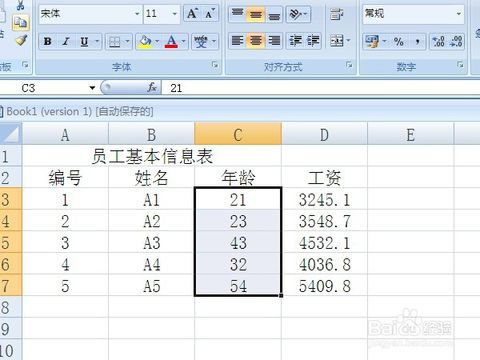Apply the yellow fill color bucket
The width and height of the screenshot is (480, 360).
(x=145, y=41)
